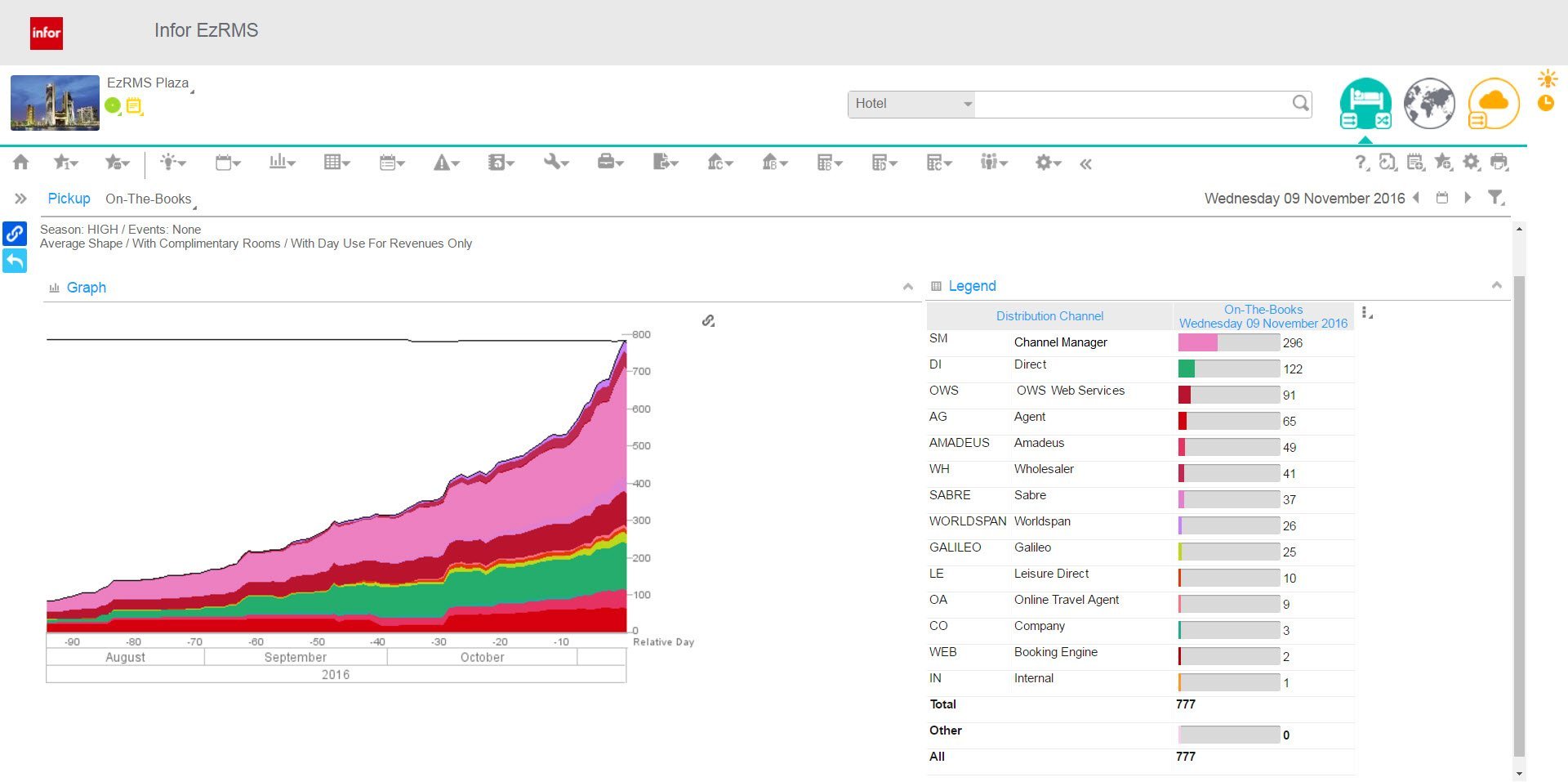The height and width of the screenshot is (782, 1568).
Task: Switch to the Pickup tab
Action: pos(69,199)
